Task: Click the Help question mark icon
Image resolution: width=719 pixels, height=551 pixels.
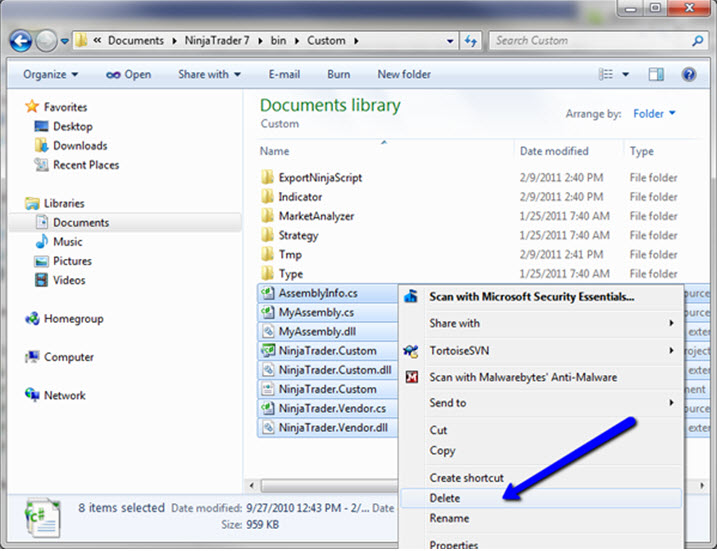Action: 689,74
